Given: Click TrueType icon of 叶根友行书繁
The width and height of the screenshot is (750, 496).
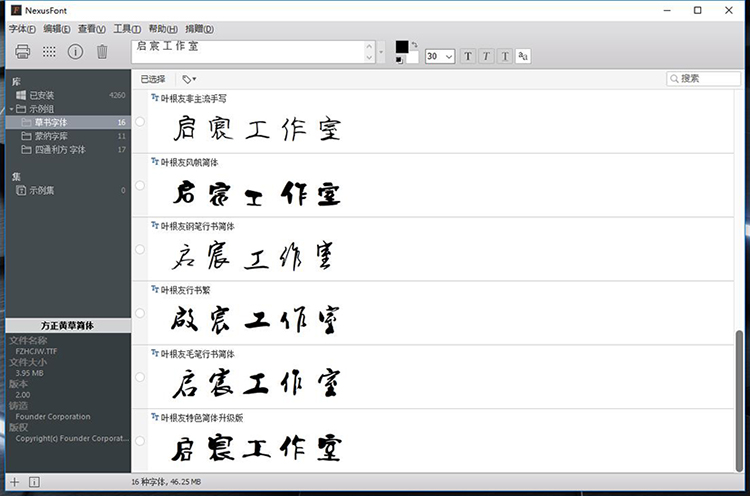Looking at the screenshot, I should [x=154, y=289].
